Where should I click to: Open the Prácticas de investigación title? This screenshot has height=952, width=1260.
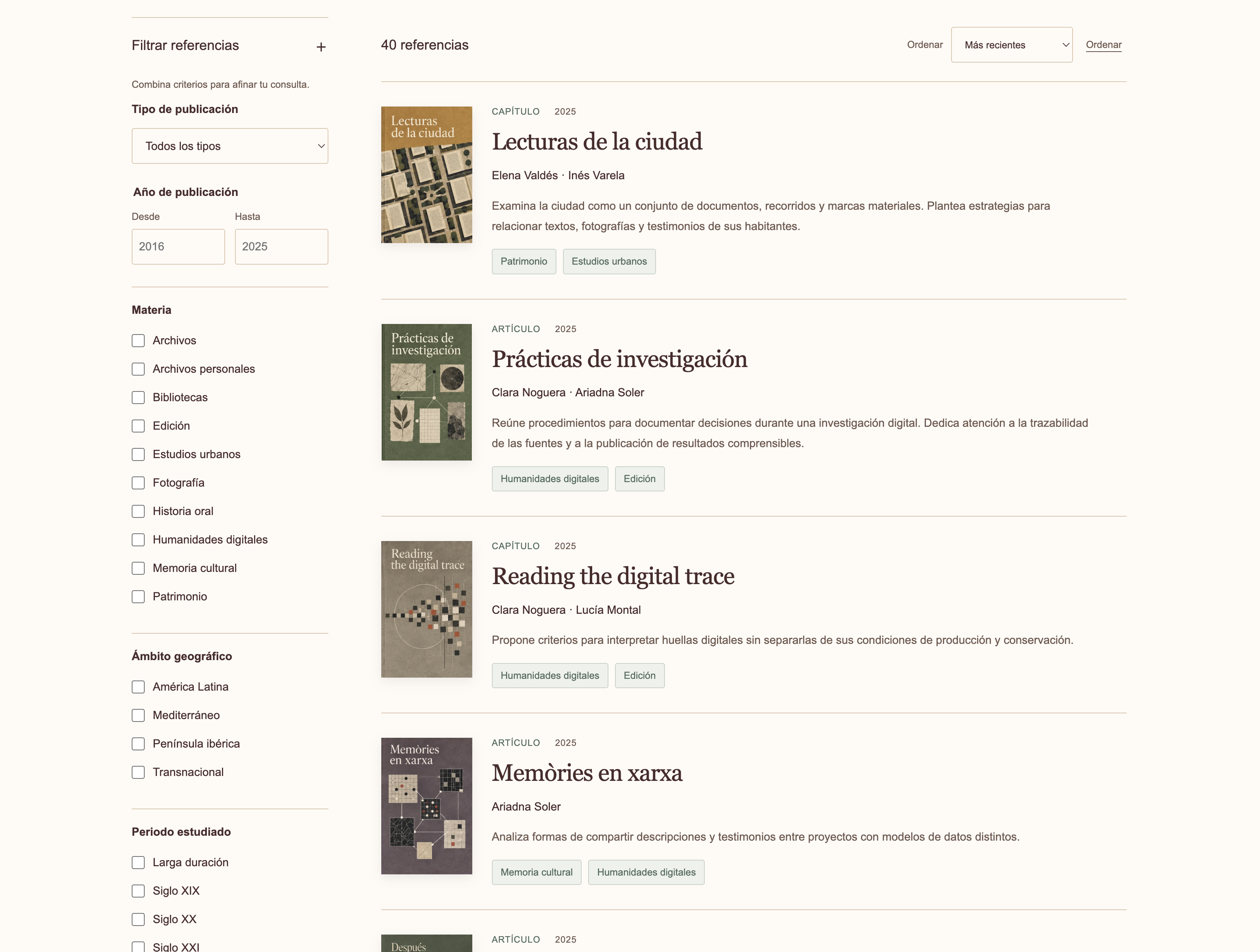pos(620,359)
